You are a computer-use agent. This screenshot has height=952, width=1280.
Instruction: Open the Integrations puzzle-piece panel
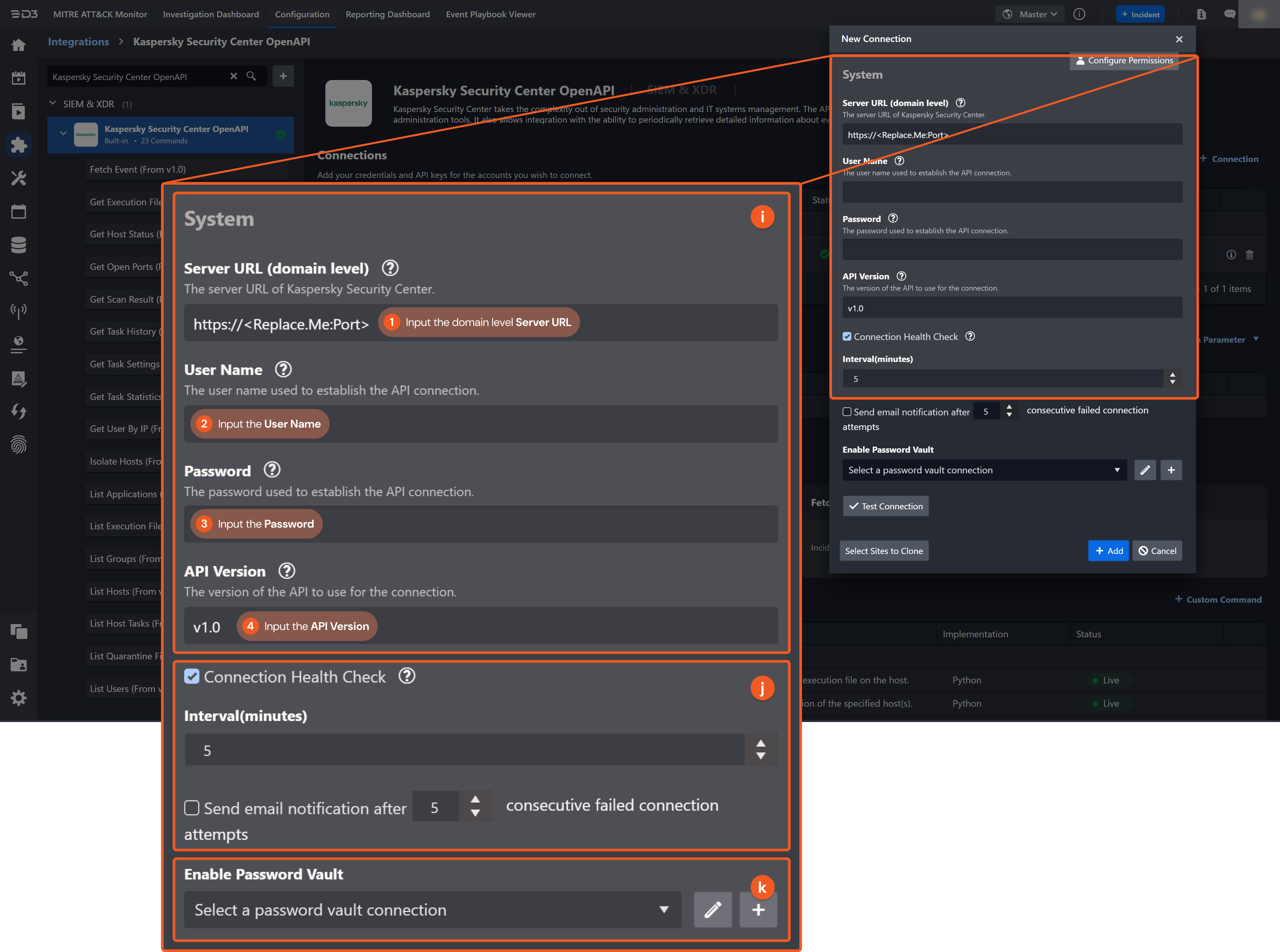(18, 145)
